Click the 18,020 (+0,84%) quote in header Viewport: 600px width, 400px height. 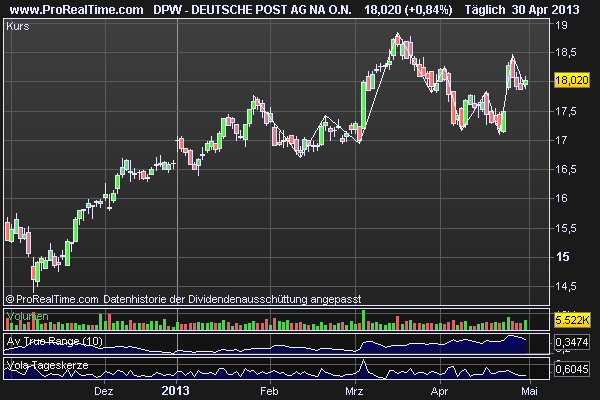408,10
